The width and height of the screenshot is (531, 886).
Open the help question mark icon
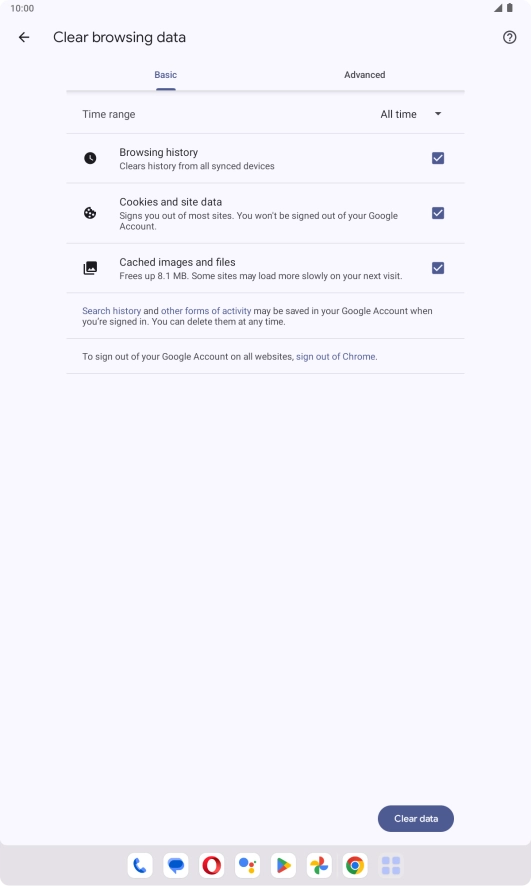(x=510, y=37)
